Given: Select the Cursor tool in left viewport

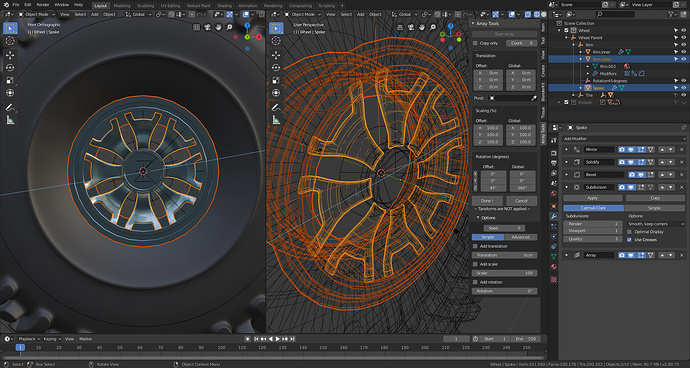Looking at the screenshot, I should click(10, 40).
